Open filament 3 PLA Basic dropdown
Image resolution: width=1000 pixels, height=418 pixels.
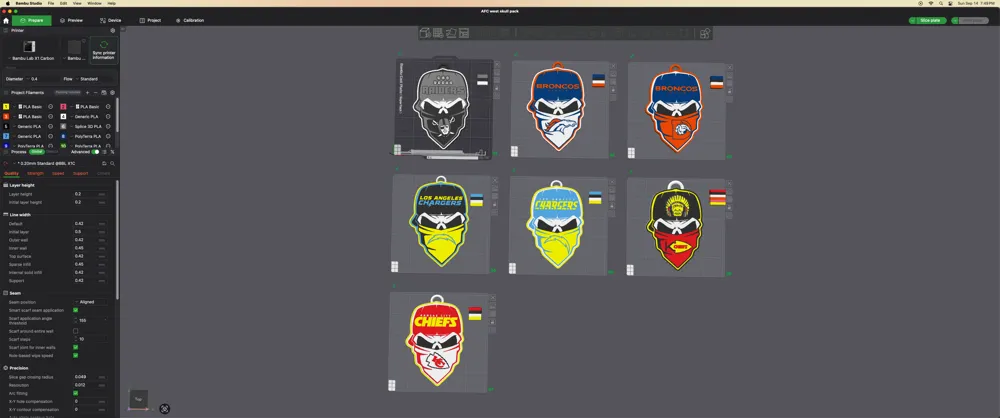29,117
